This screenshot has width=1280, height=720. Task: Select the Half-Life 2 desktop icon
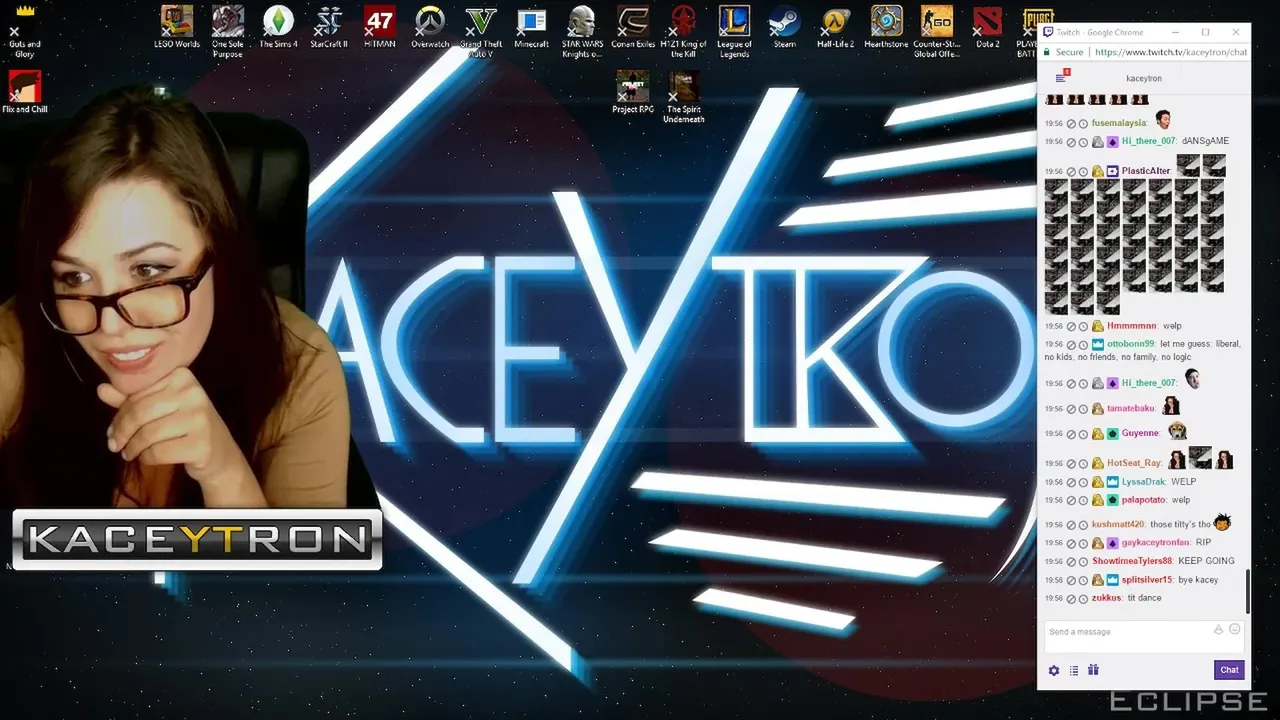click(836, 28)
